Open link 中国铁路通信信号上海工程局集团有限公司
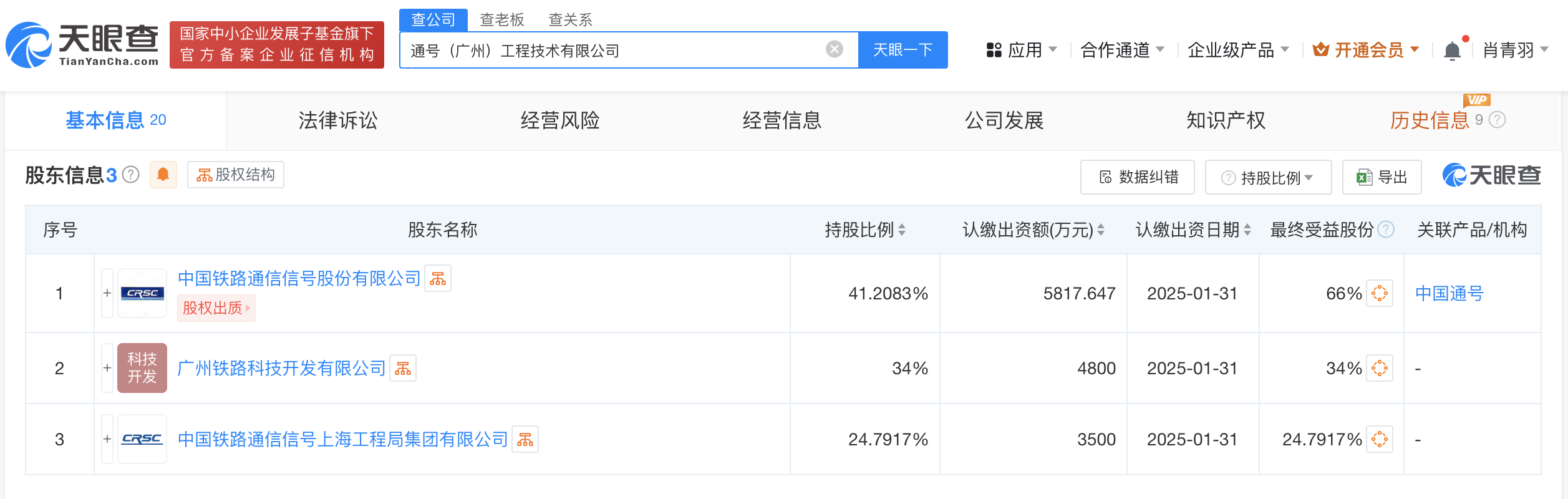This screenshot has width=1568, height=499. pyautogui.click(x=343, y=439)
